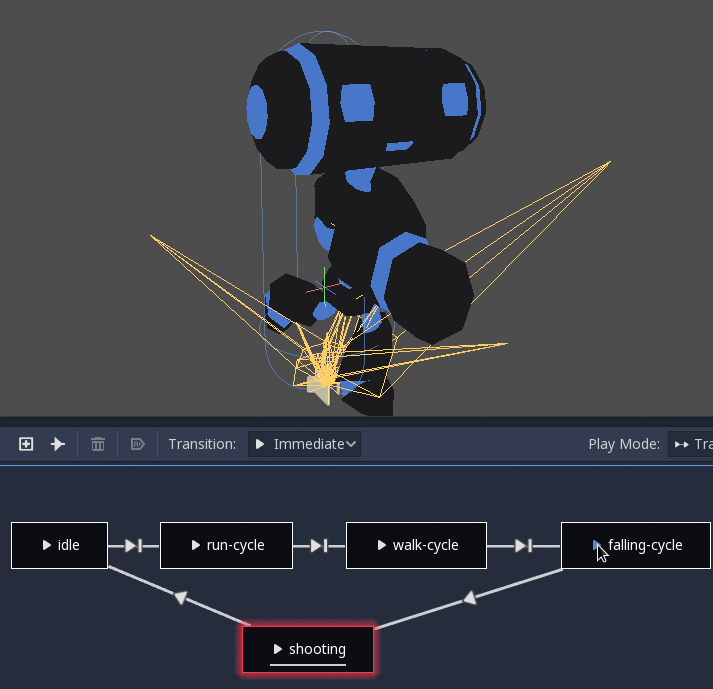The height and width of the screenshot is (689, 713).
Task: Open the Play Mode dropdown
Action: click(690, 444)
